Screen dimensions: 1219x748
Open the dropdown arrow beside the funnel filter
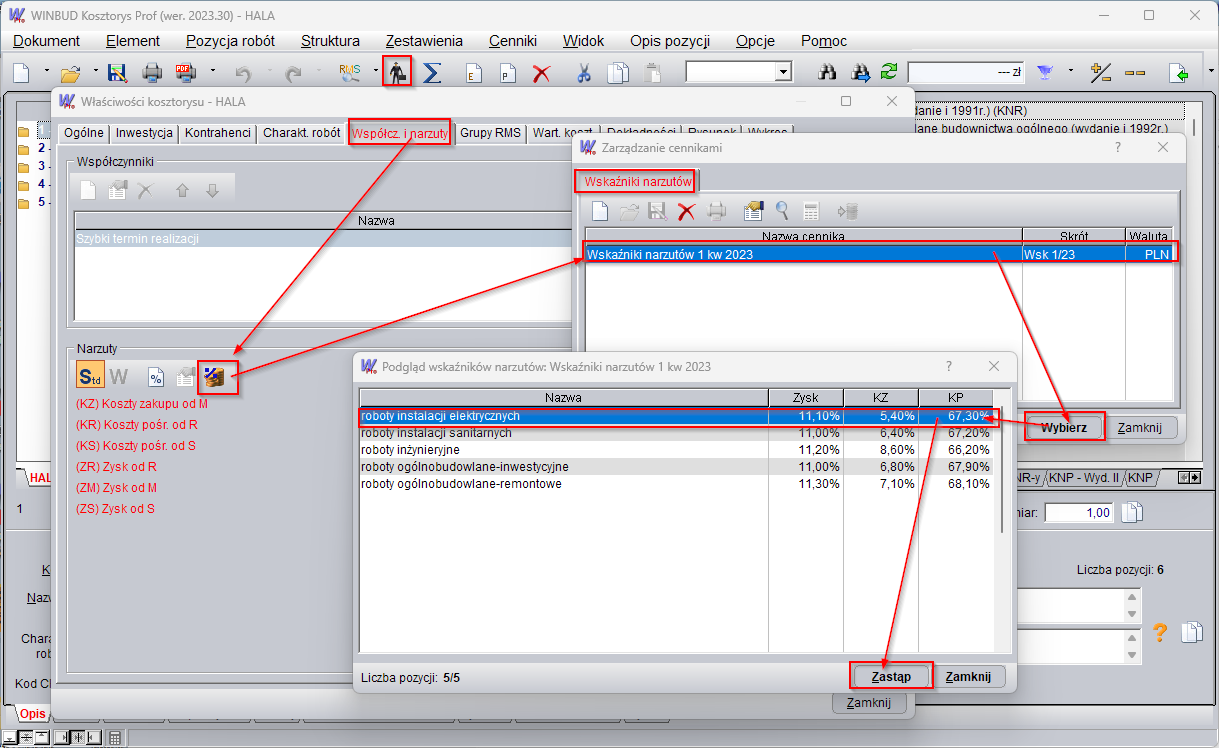(1070, 73)
